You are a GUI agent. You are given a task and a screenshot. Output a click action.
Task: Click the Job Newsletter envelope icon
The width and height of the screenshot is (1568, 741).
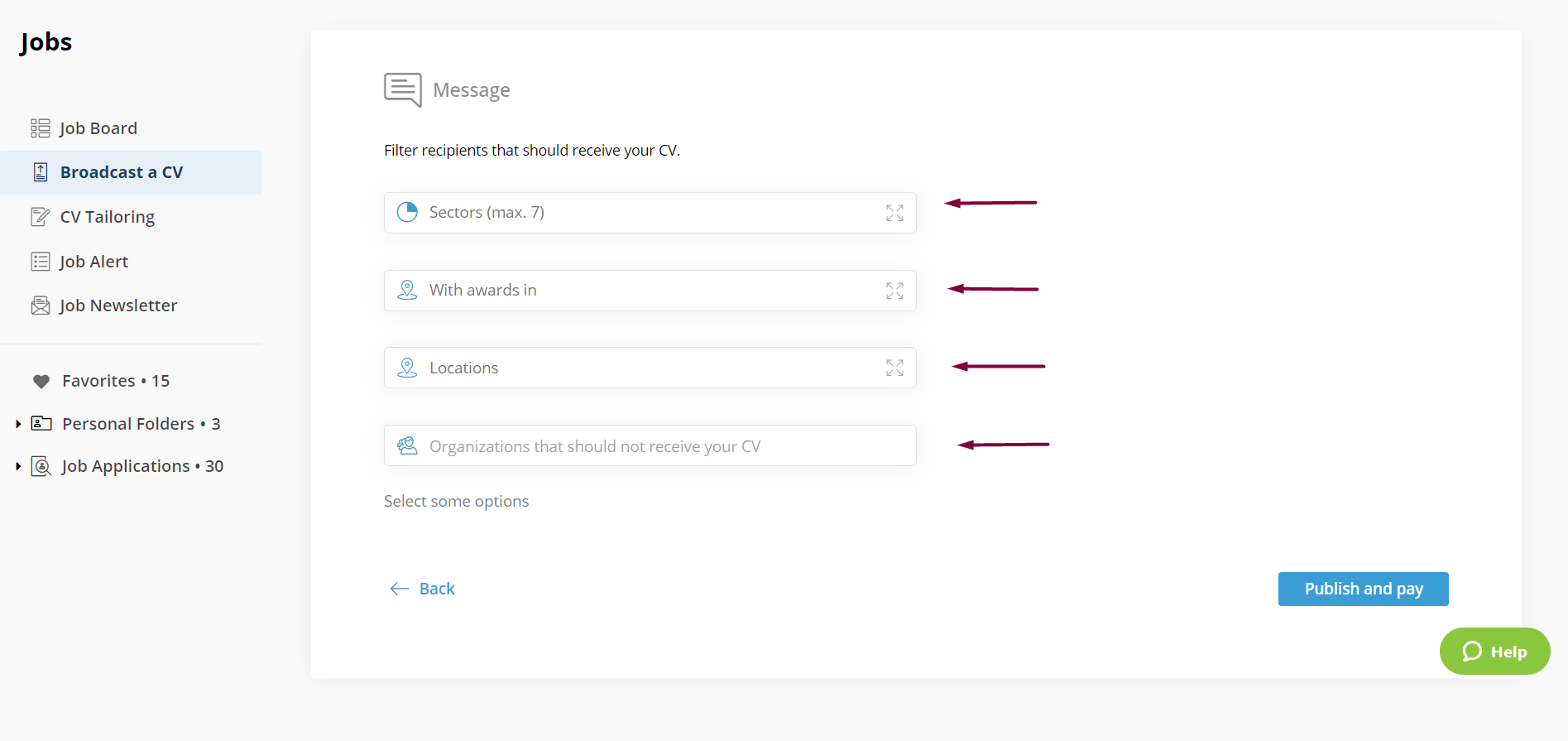(x=40, y=306)
